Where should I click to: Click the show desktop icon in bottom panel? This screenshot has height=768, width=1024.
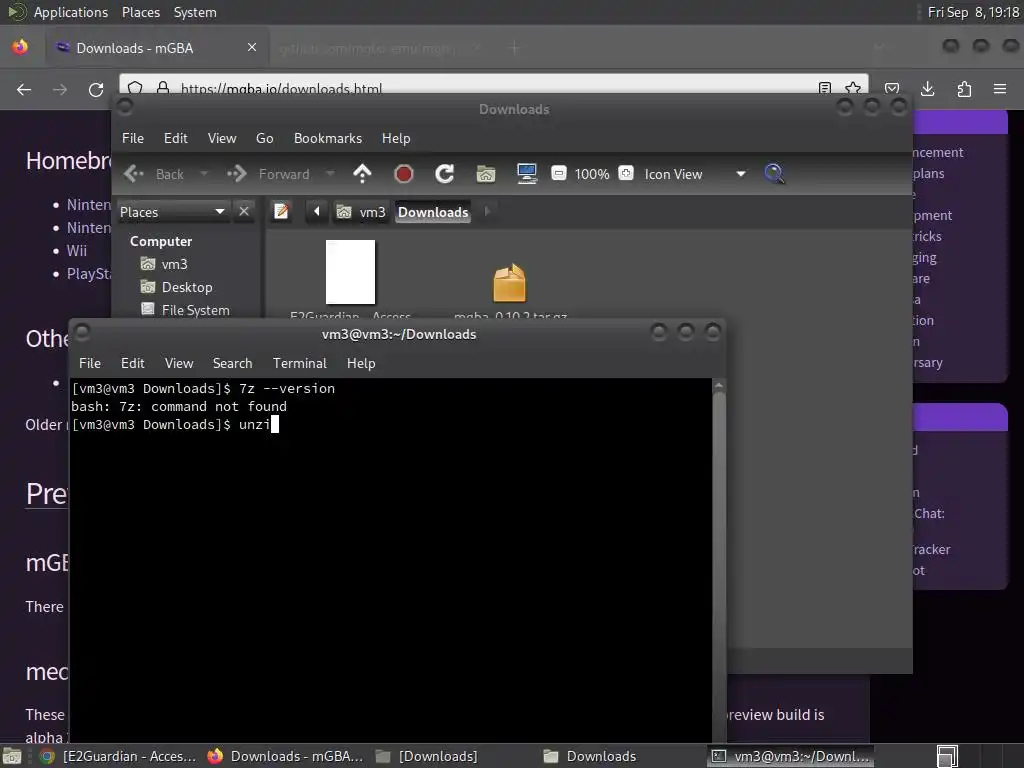click(12, 756)
